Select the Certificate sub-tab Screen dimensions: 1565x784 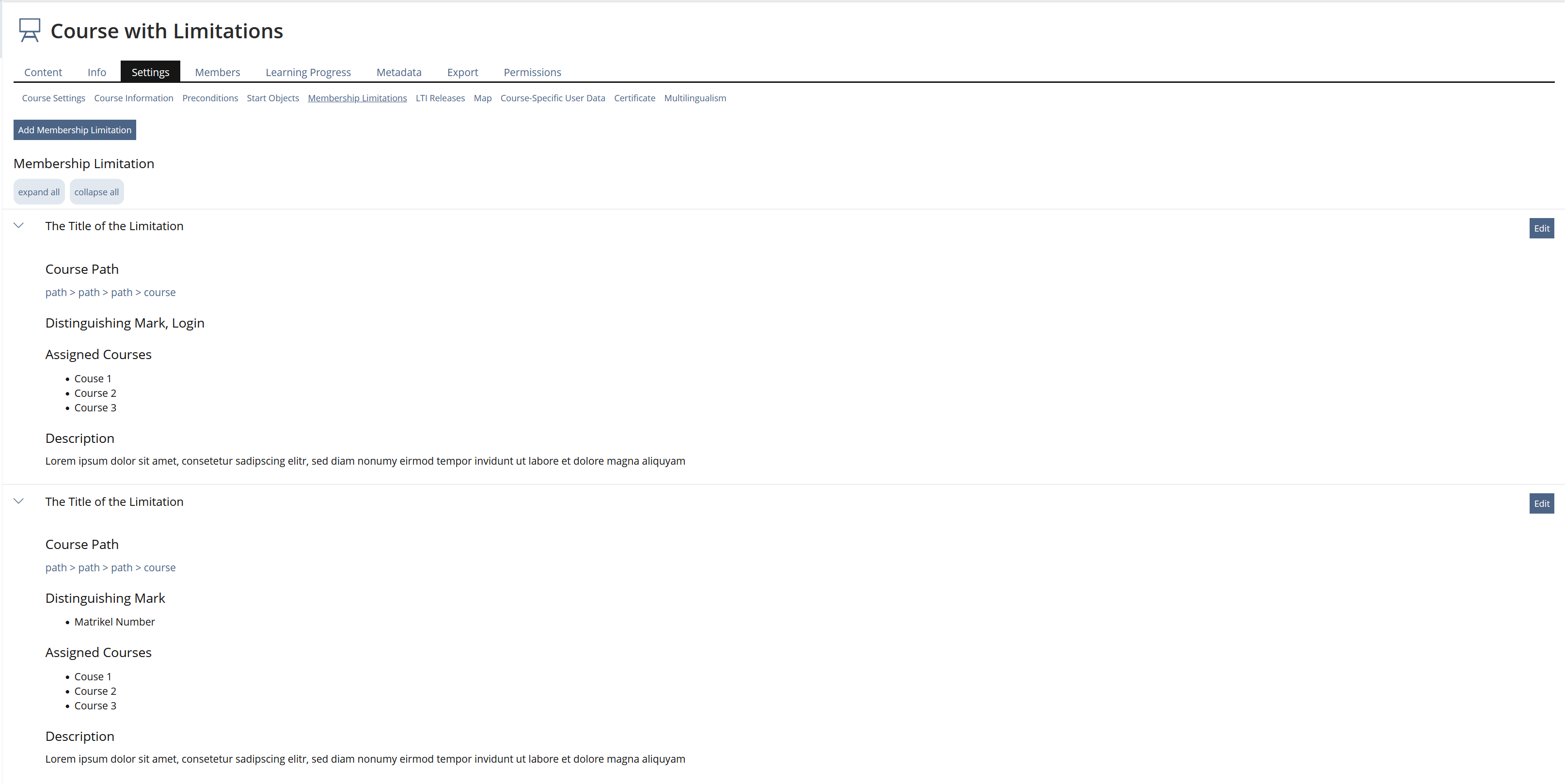point(634,98)
